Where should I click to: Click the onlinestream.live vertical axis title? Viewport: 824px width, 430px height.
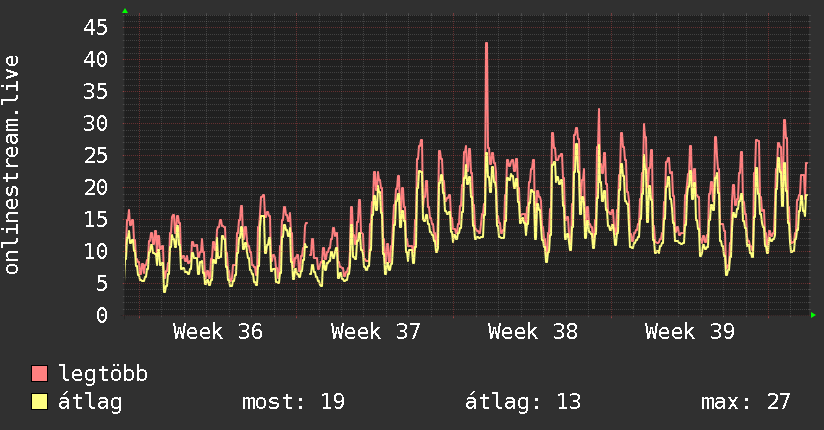click(x=12, y=165)
